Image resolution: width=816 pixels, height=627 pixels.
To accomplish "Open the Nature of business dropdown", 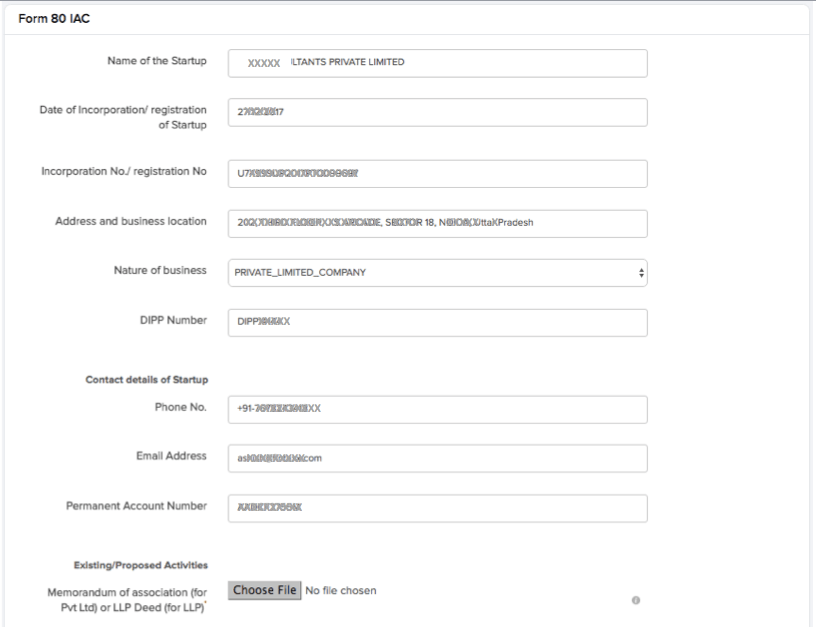I will pos(437,272).
